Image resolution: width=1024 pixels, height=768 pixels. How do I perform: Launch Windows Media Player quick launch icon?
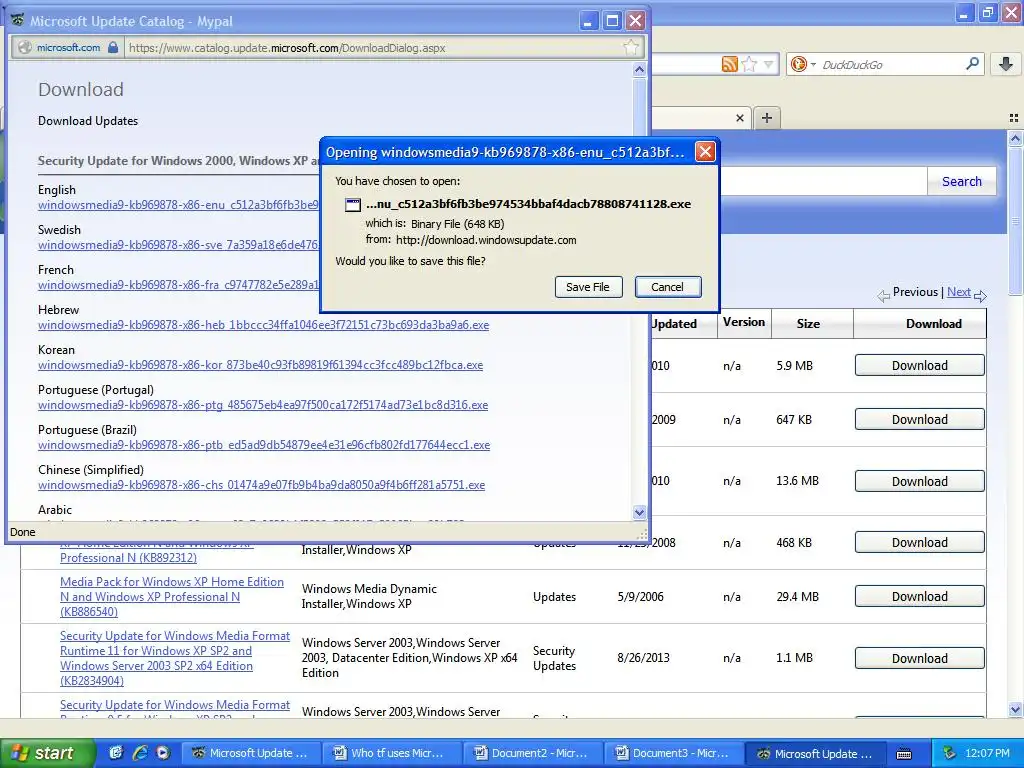click(x=163, y=753)
